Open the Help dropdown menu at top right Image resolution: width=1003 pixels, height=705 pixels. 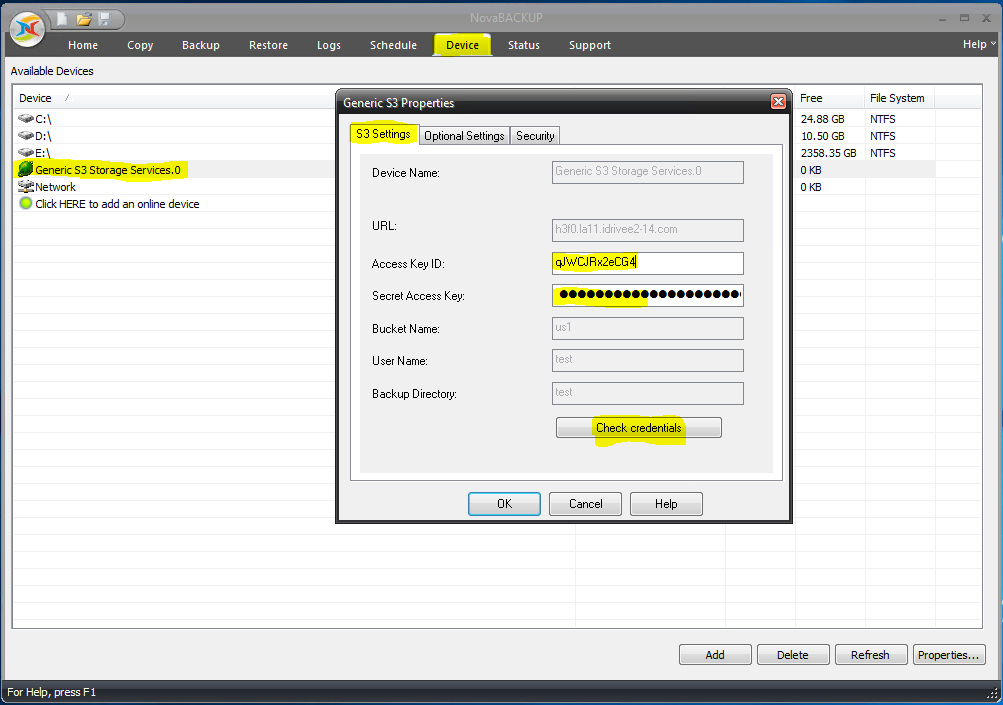coord(979,44)
